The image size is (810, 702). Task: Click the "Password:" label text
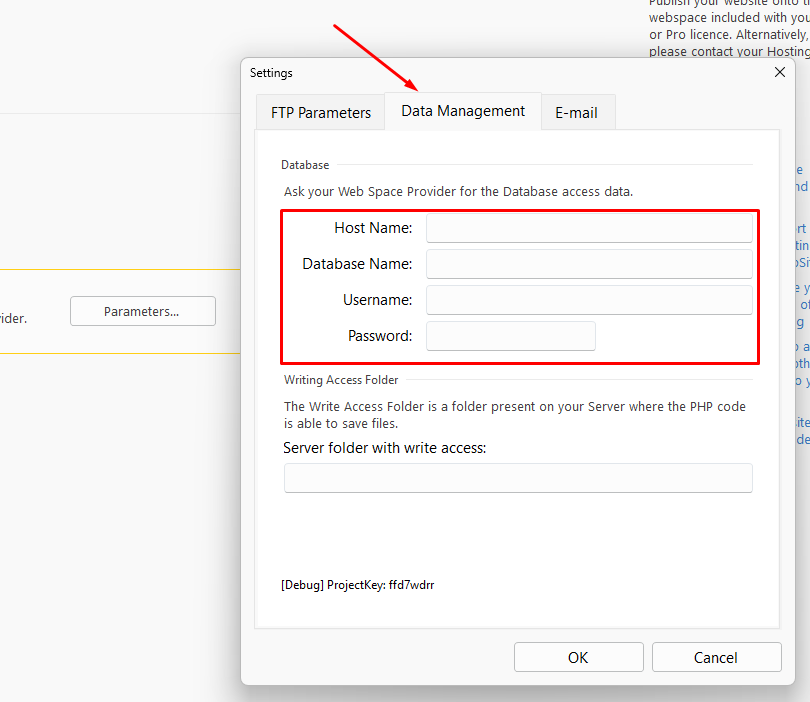pyautogui.click(x=380, y=336)
